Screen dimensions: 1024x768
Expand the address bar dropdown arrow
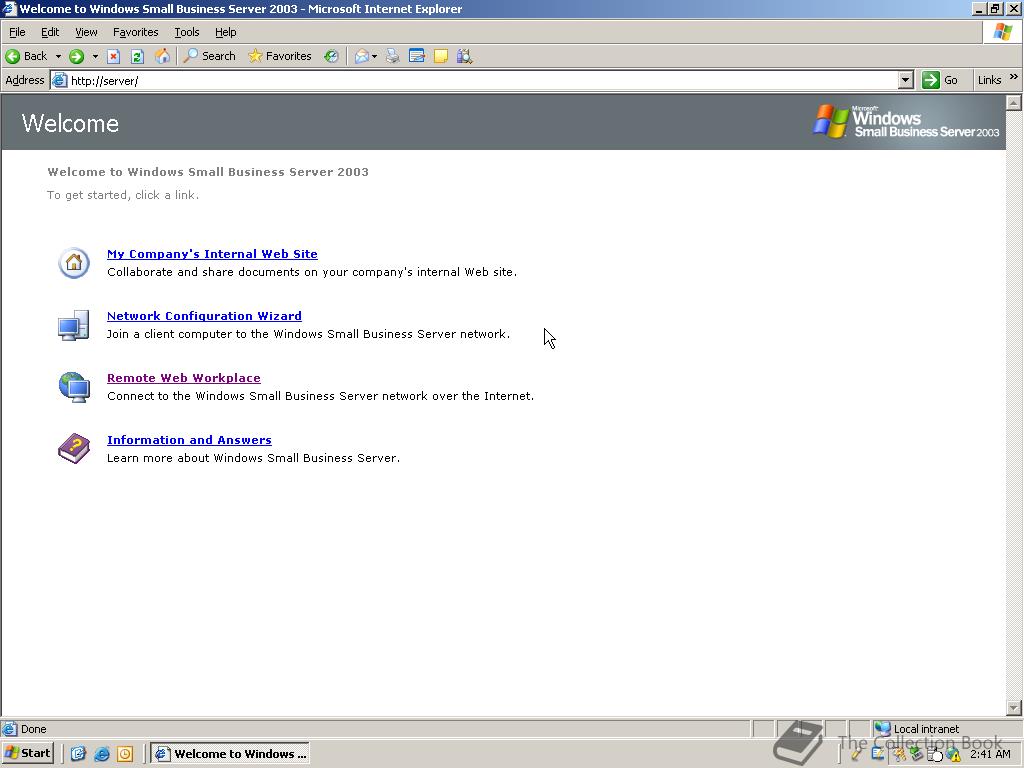(x=905, y=80)
